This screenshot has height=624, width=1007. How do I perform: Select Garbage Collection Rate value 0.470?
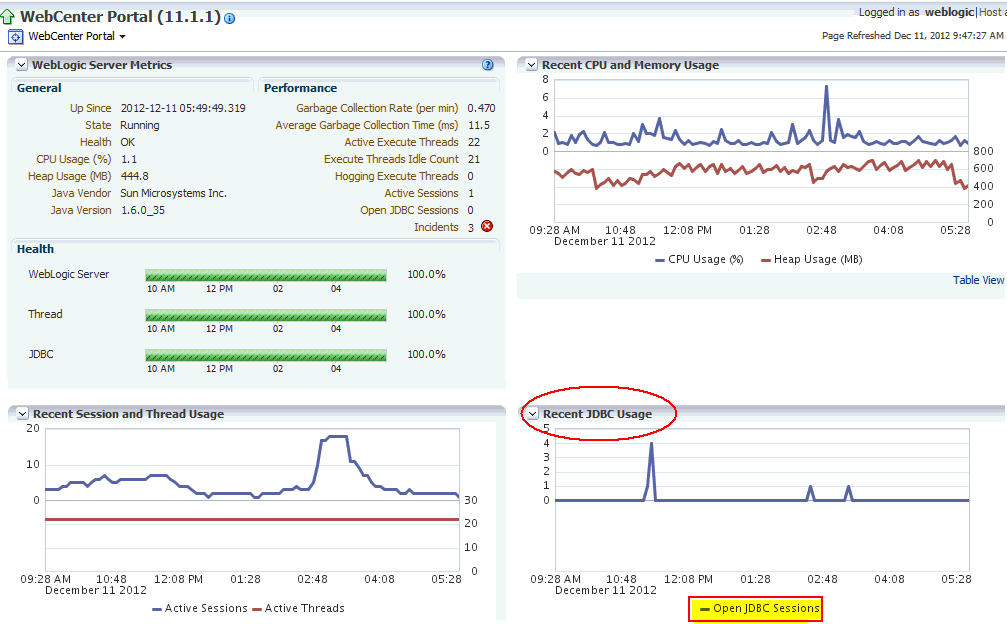click(481, 108)
